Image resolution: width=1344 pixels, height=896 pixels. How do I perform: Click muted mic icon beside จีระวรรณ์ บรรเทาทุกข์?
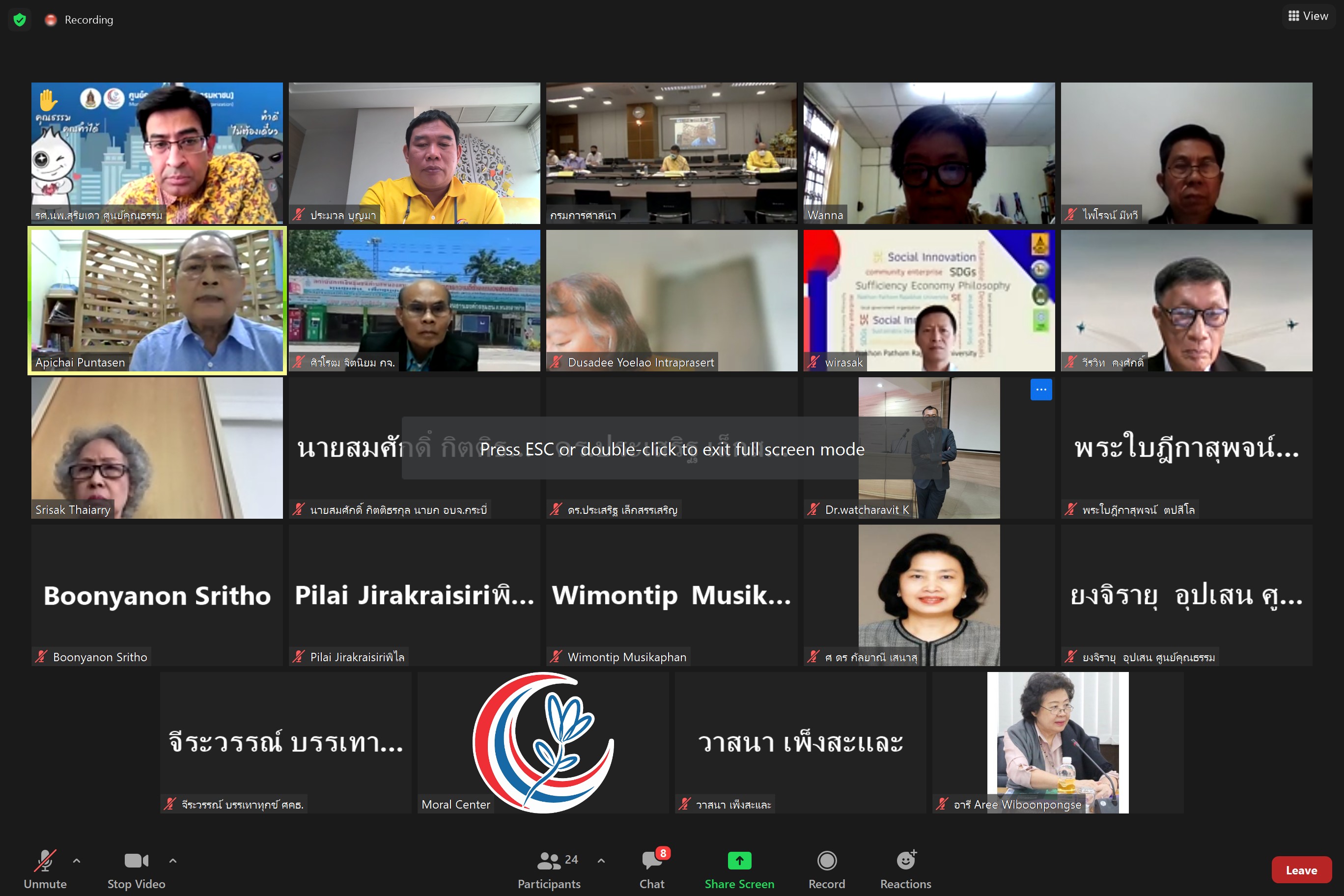[x=169, y=805]
